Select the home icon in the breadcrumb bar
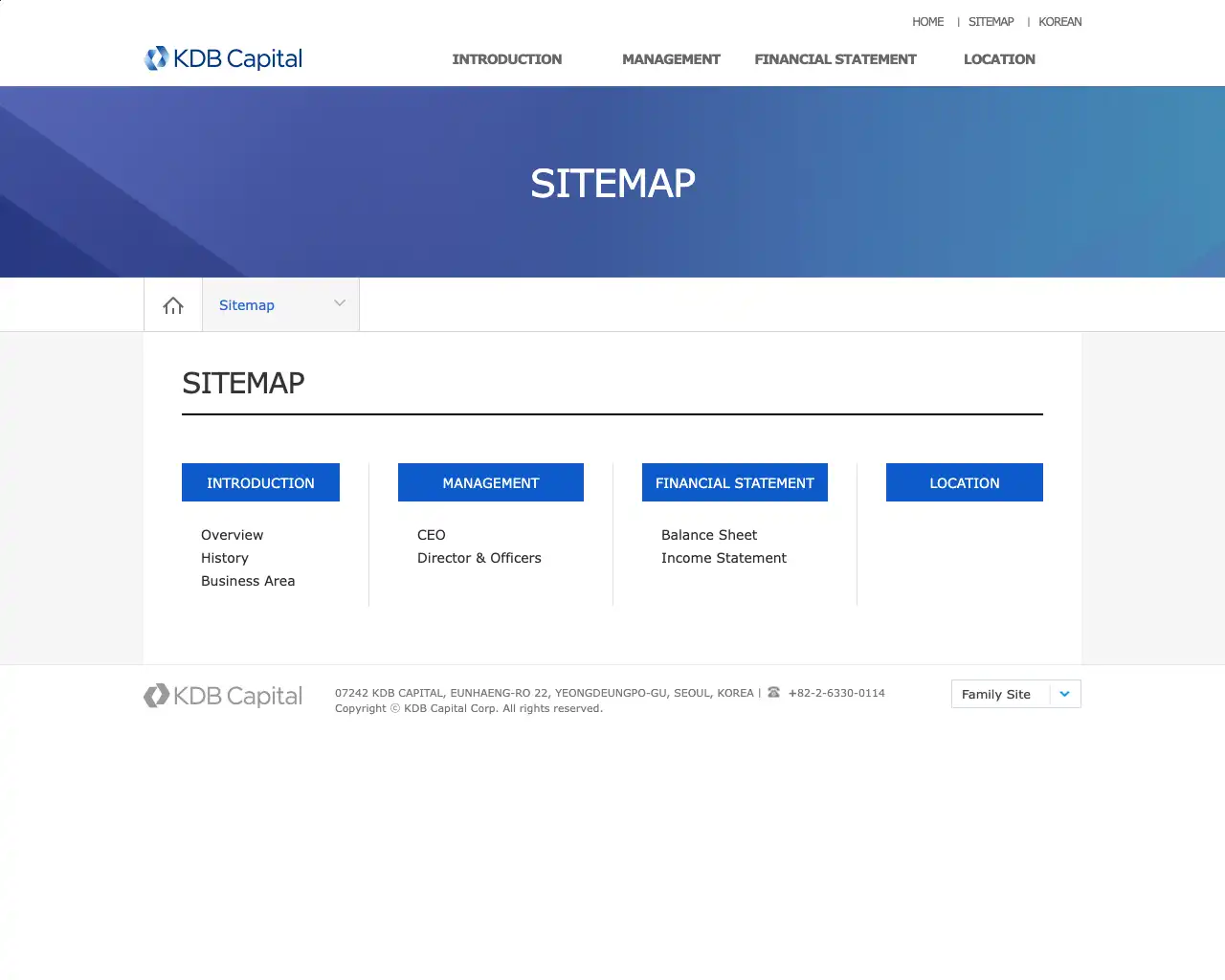 click(x=172, y=304)
